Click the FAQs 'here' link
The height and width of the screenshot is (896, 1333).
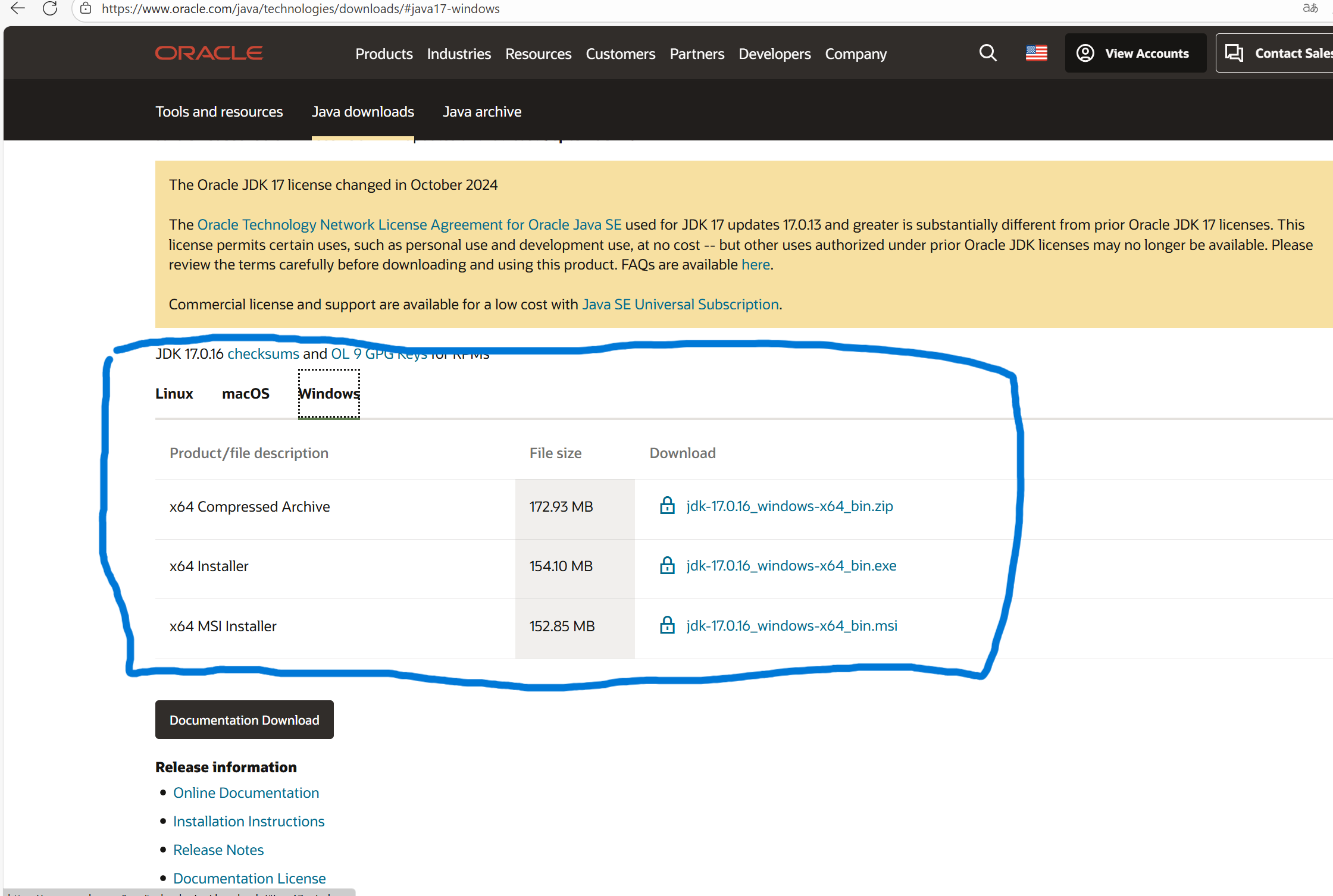pos(756,264)
